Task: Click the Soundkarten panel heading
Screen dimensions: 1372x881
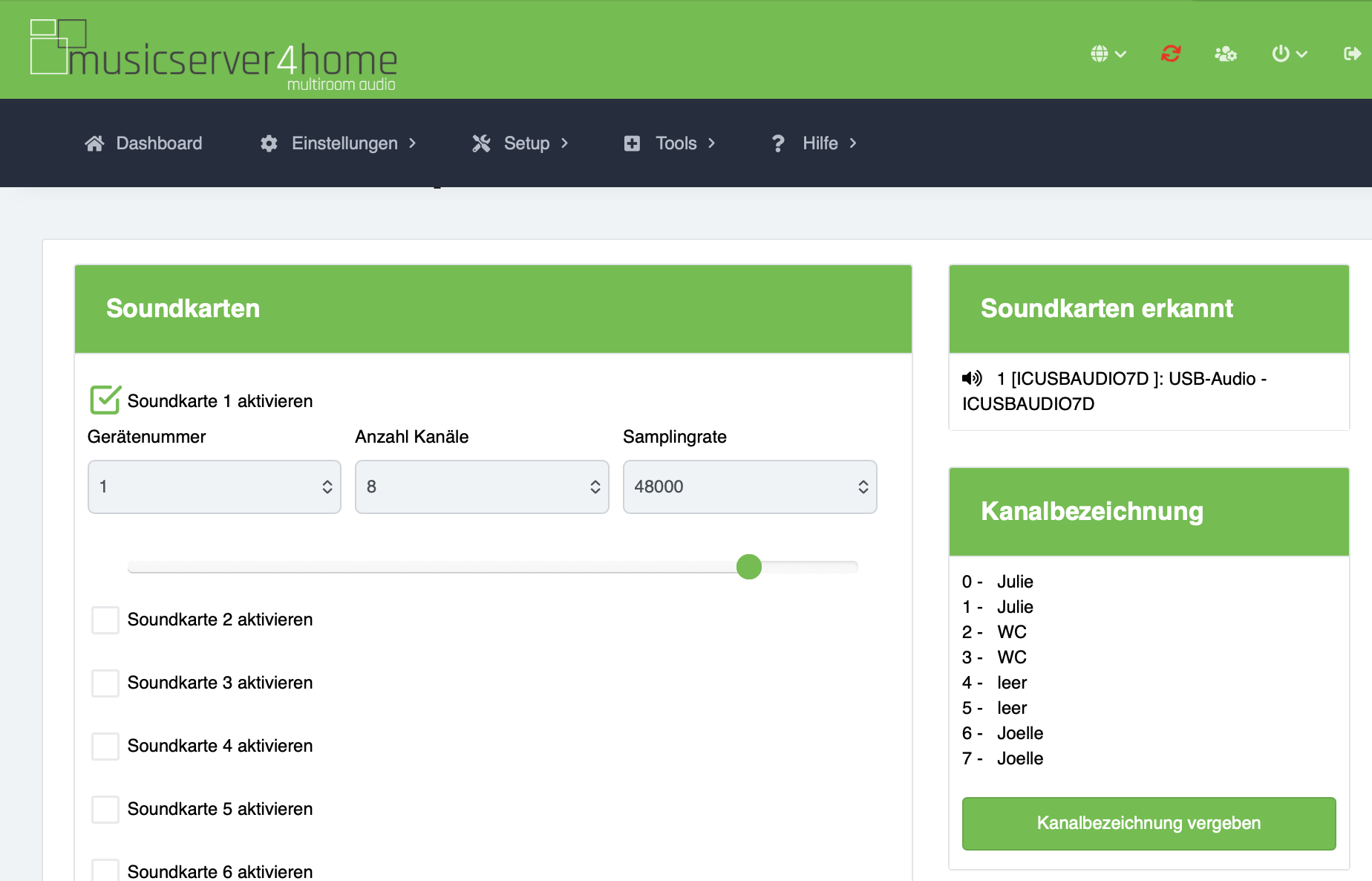Action: pos(183,308)
